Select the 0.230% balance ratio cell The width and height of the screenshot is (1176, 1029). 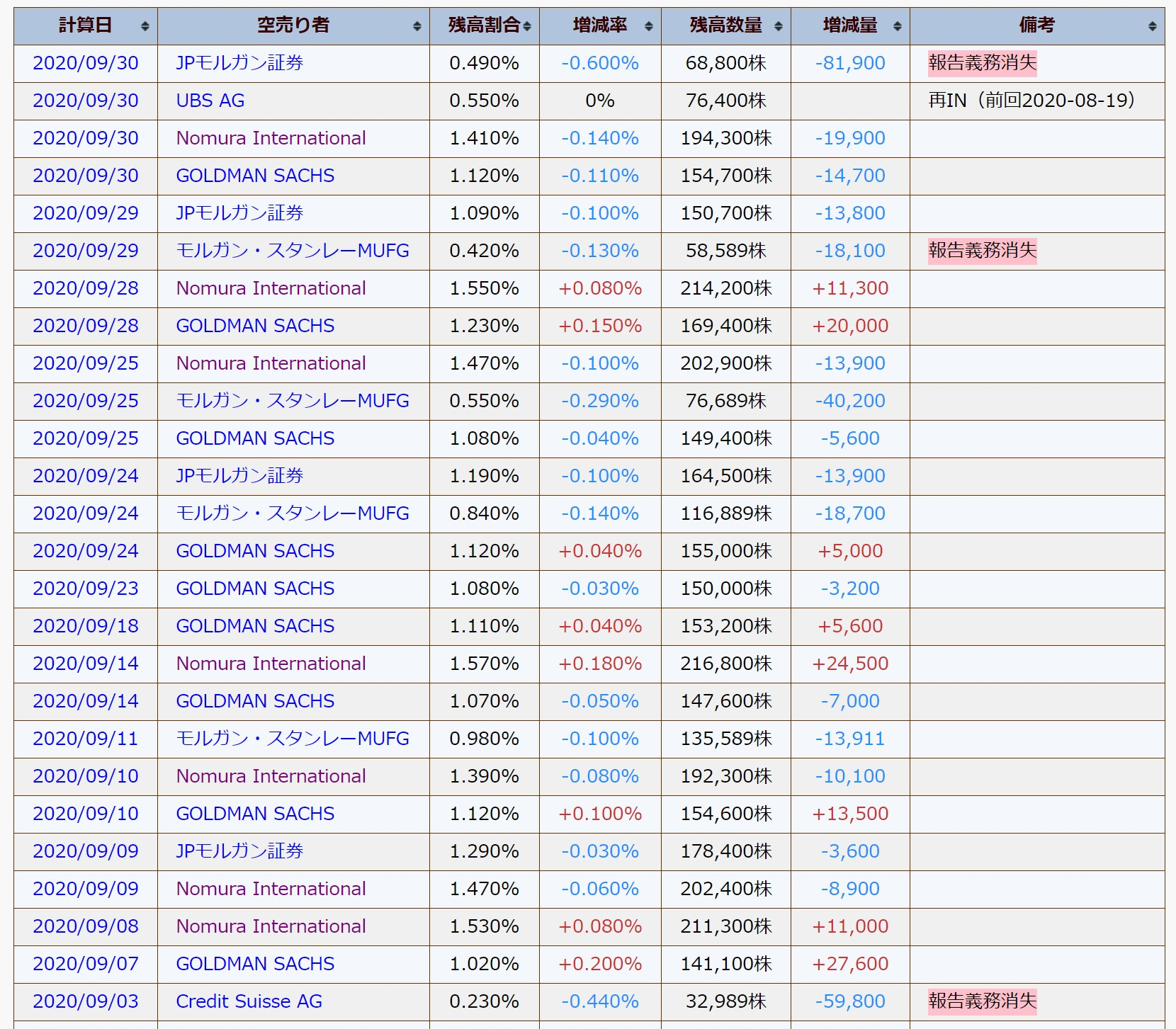click(485, 1001)
